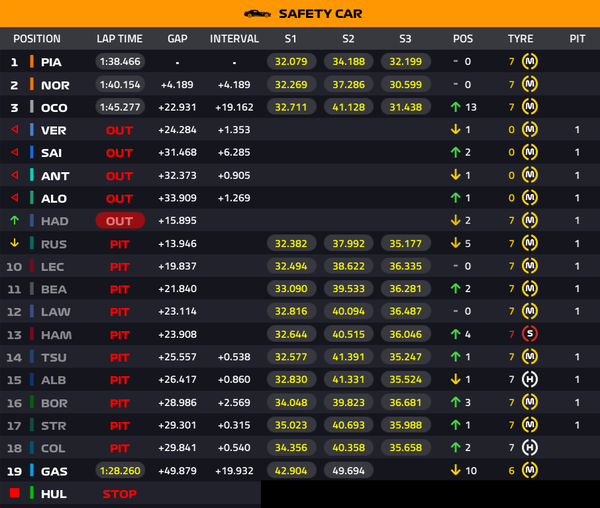Click the medium tyre icon for PIA
The width and height of the screenshot is (600, 508).
click(530, 61)
